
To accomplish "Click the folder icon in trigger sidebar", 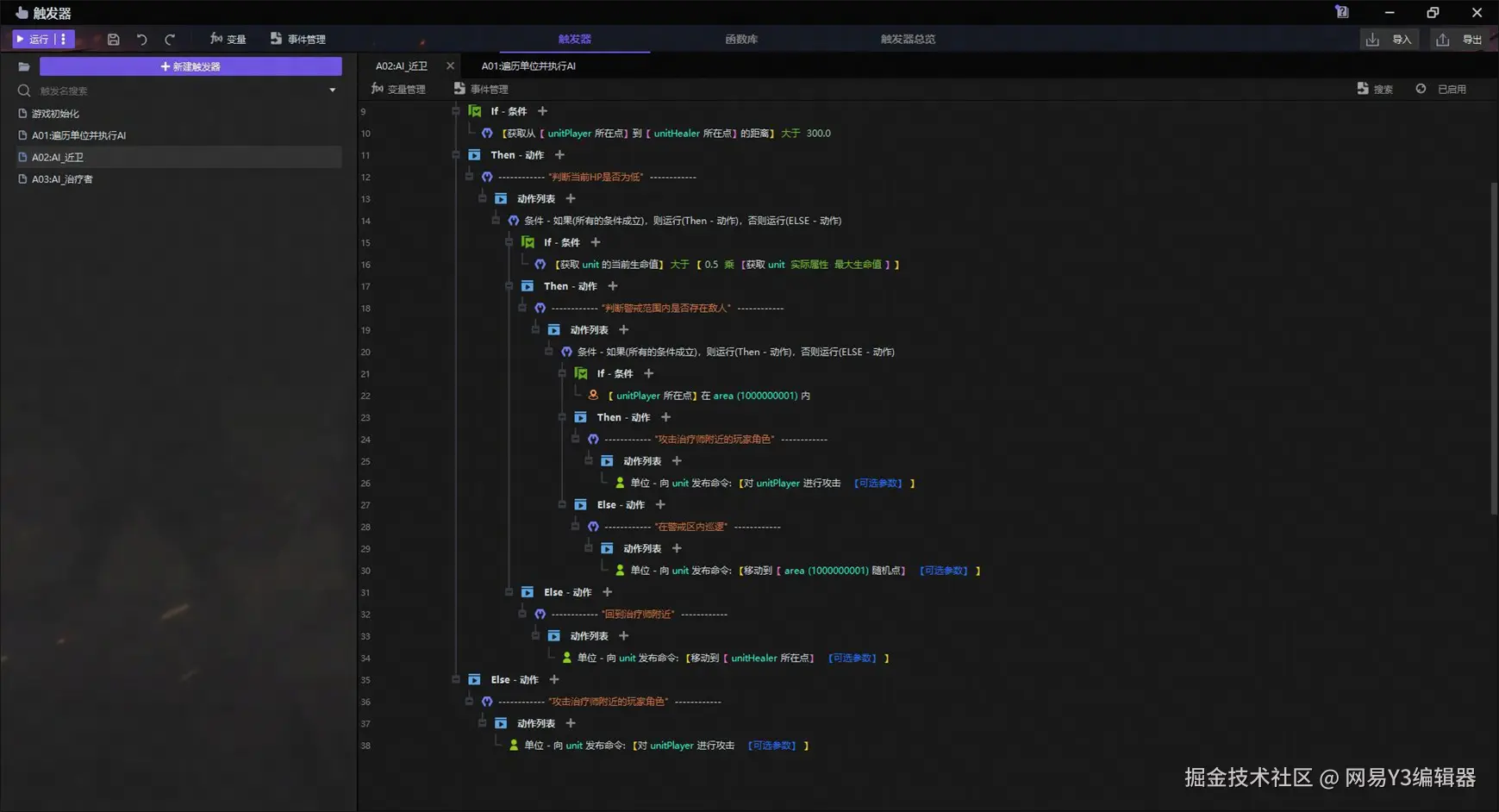I will pyautogui.click(x=24, y=66).
